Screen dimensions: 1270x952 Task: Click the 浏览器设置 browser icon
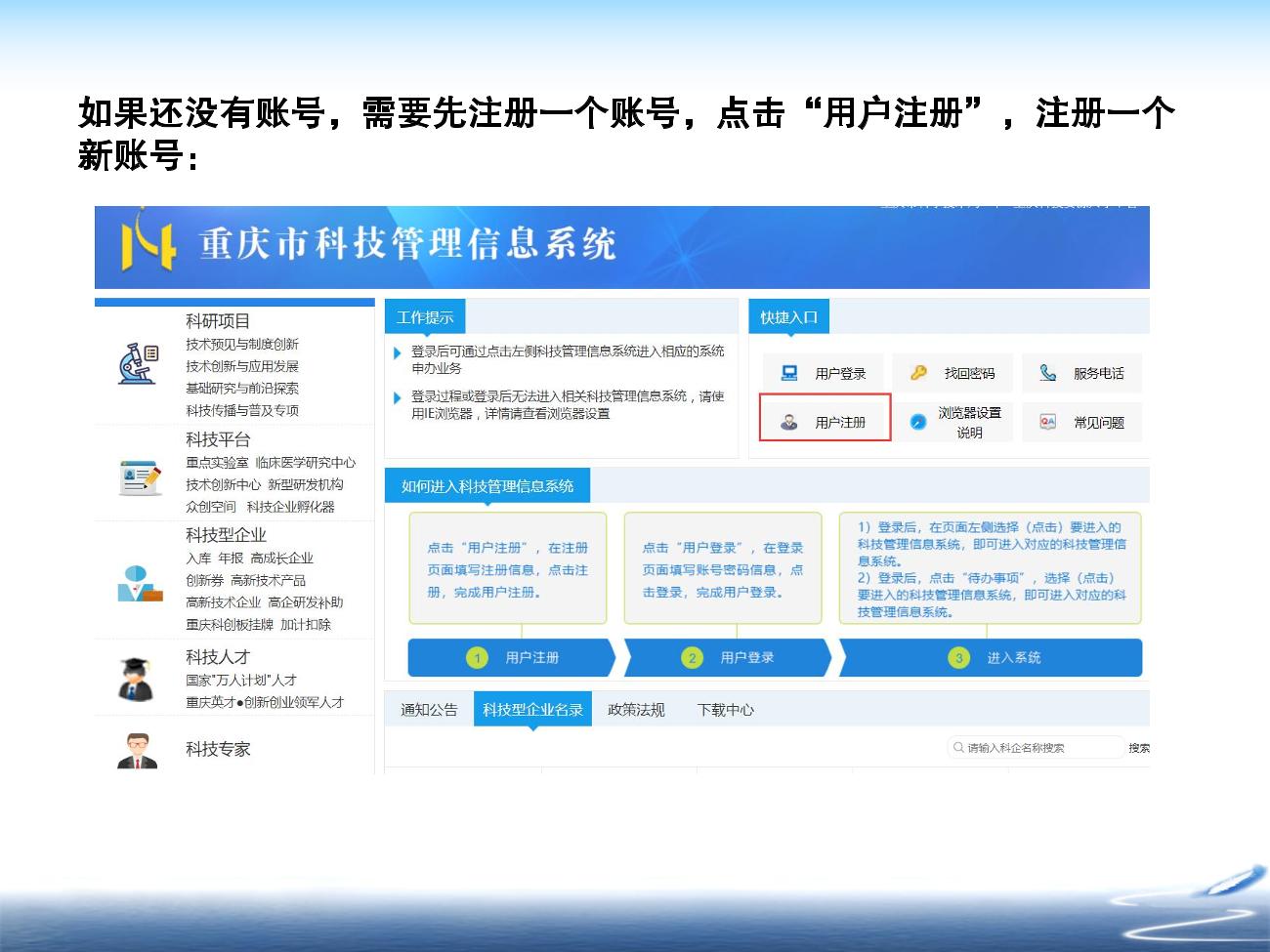click(x=918, y=422)
